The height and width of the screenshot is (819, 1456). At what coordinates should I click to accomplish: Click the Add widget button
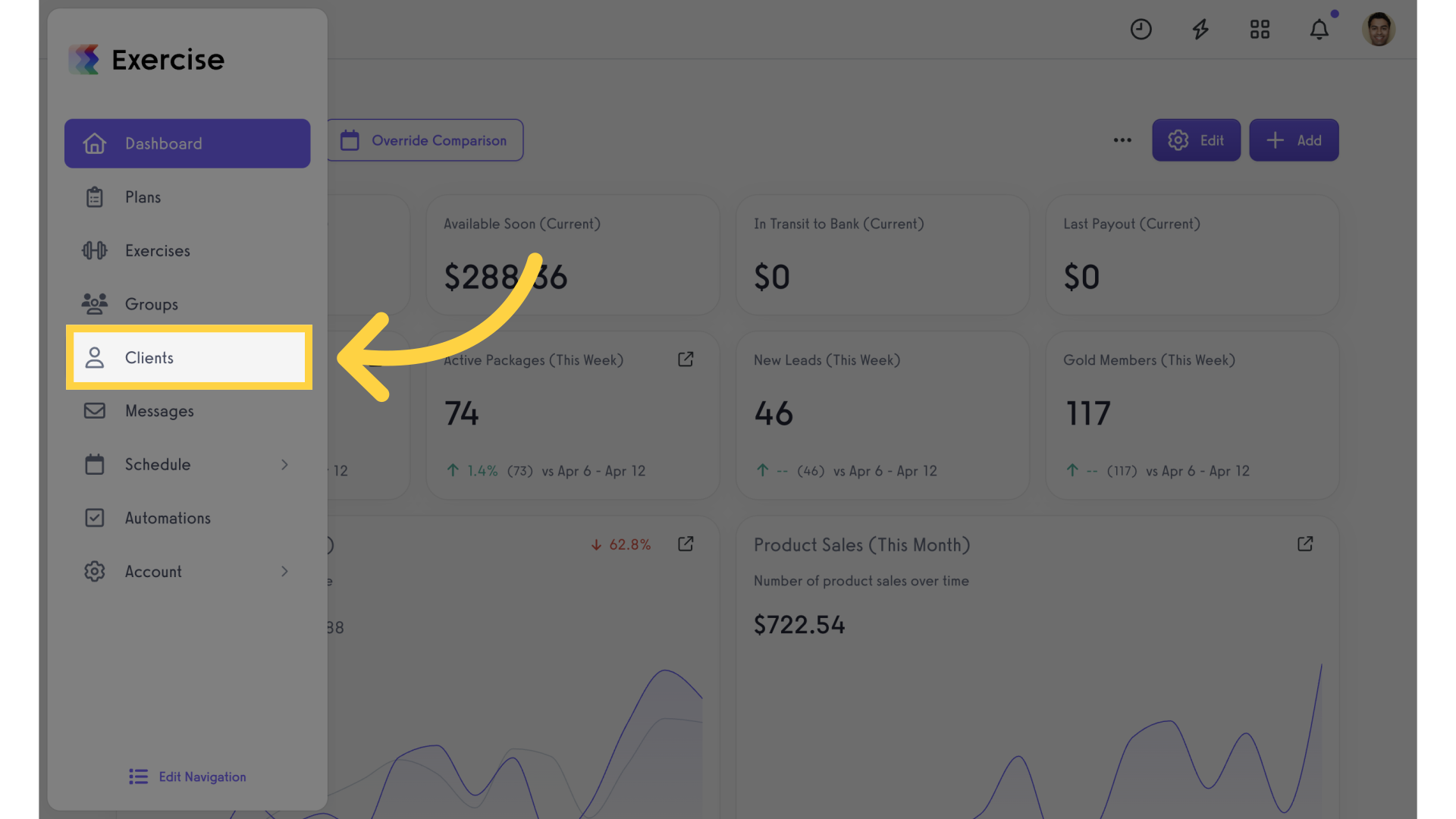click(1294, 140)
